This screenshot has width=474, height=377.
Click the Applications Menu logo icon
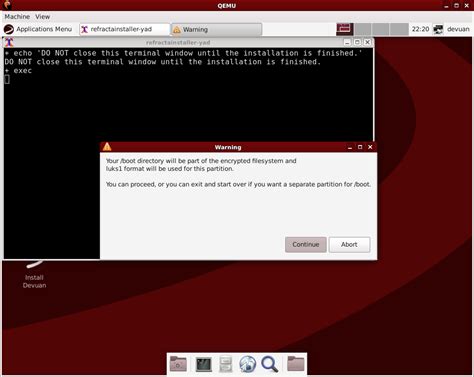coord(9,29)
